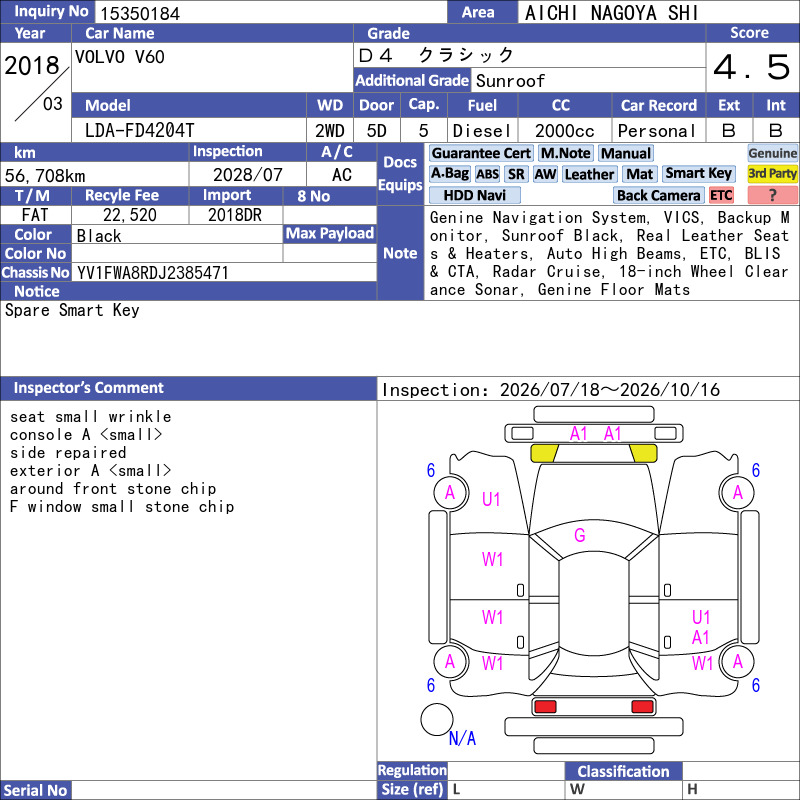Viewport: 800px width, 800px height.
Task: Click the Back Camera badge
Action: pos(658,195)
